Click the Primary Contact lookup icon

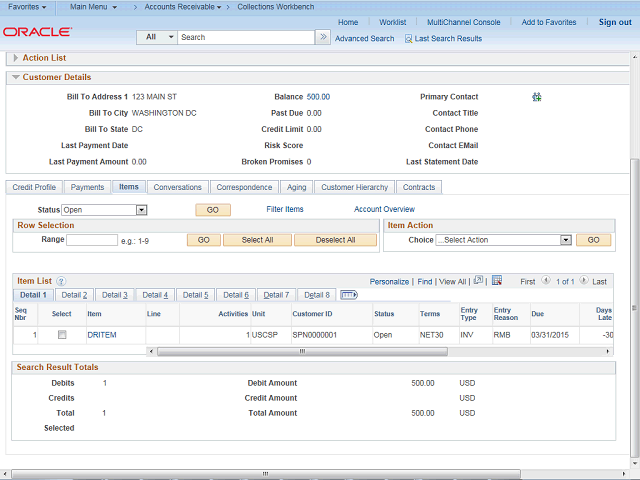click(537, 97)
